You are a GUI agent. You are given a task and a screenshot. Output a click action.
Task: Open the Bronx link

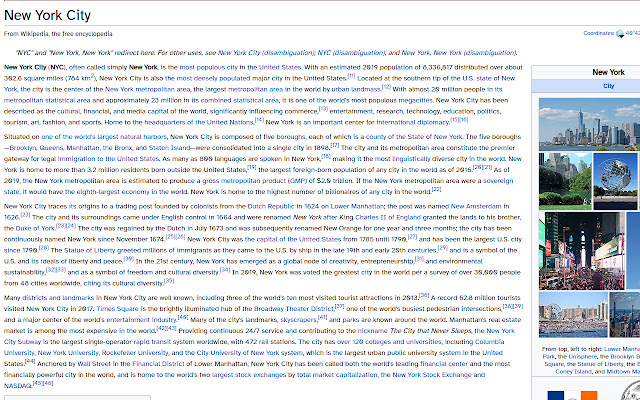pos(118,148)
